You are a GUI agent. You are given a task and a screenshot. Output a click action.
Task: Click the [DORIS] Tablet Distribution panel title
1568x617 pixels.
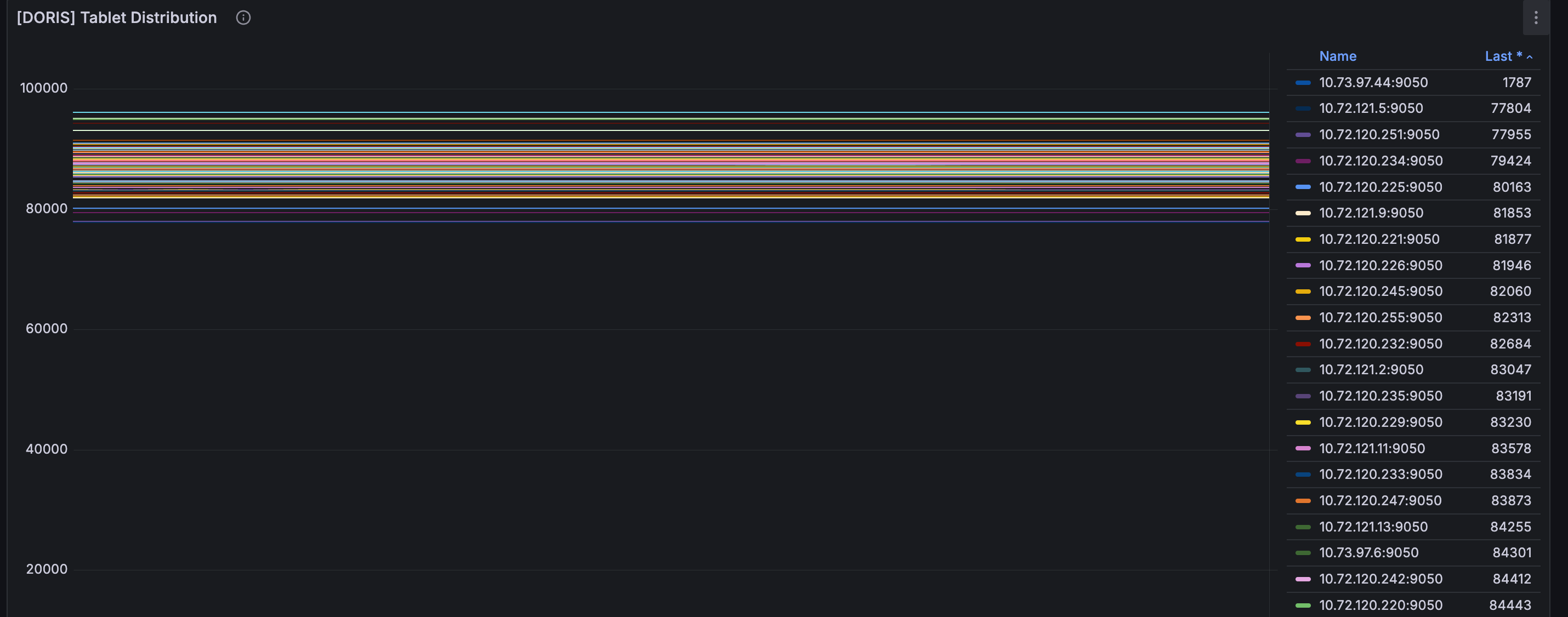(x=117, y=18)
